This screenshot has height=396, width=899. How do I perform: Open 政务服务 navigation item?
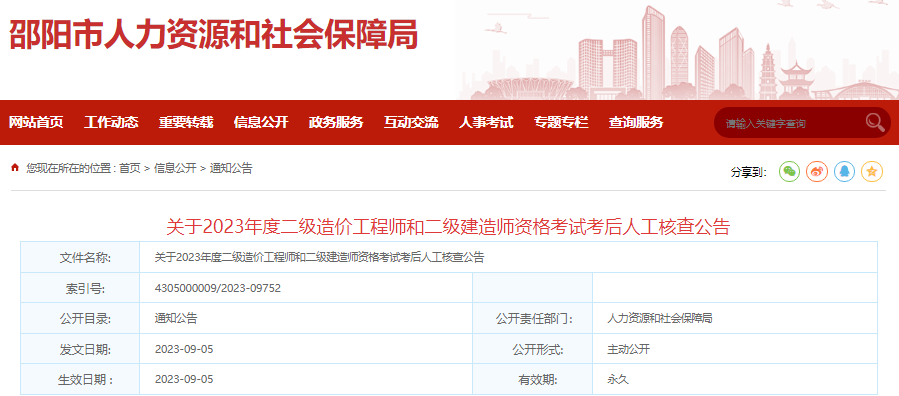pos(336,122)
